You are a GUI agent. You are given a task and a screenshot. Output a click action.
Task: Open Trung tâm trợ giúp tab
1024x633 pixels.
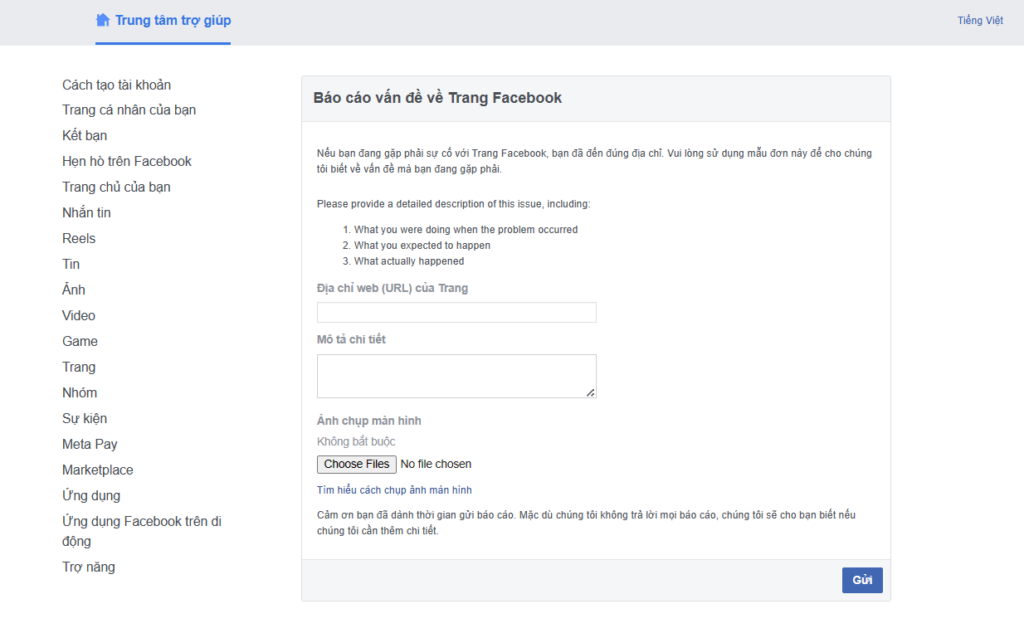(x=163, y=21)
